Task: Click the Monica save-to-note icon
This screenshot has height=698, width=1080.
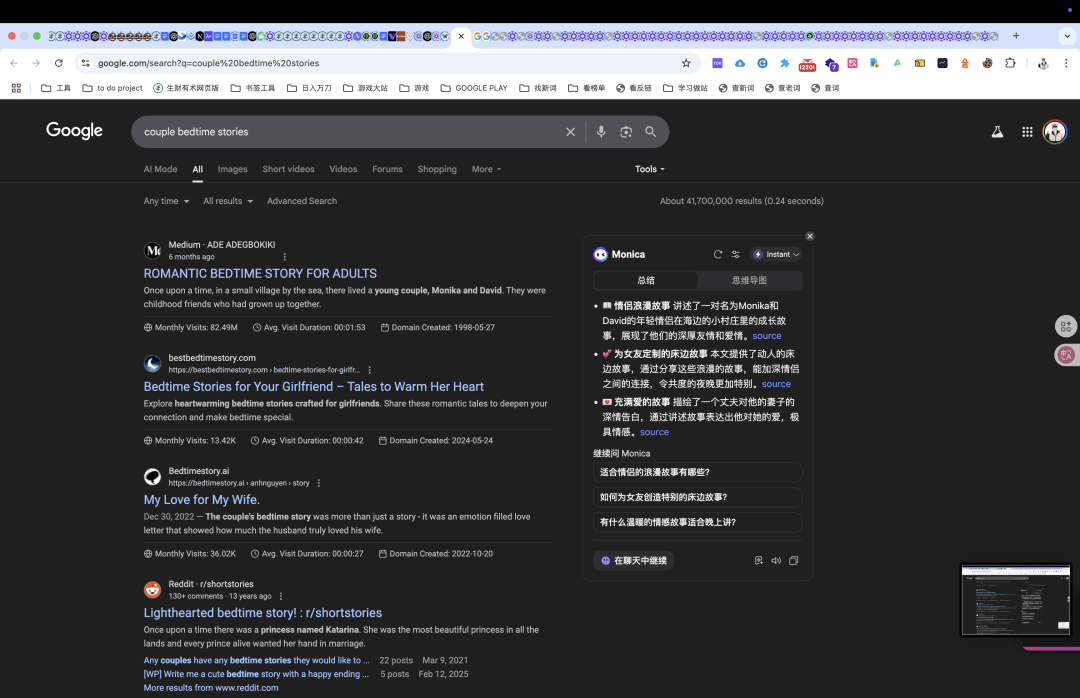Action: [x=758, y=560]
